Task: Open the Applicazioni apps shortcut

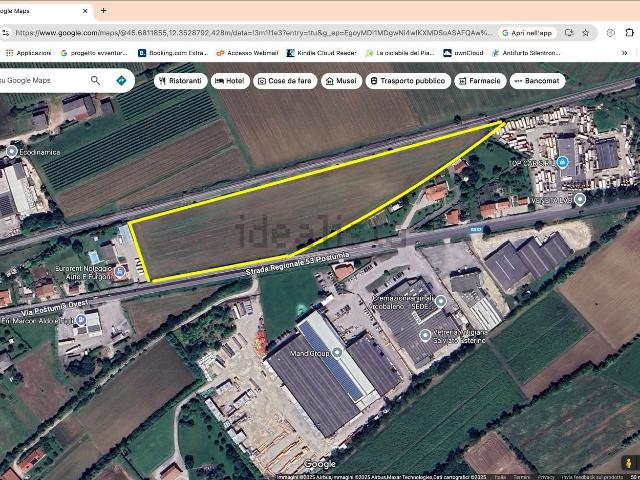Action: 29,53
